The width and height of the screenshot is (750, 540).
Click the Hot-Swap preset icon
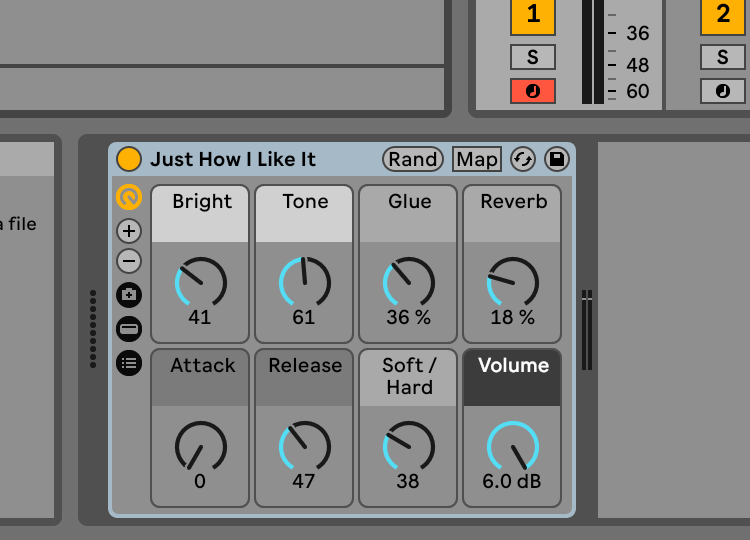click(522, 159)
